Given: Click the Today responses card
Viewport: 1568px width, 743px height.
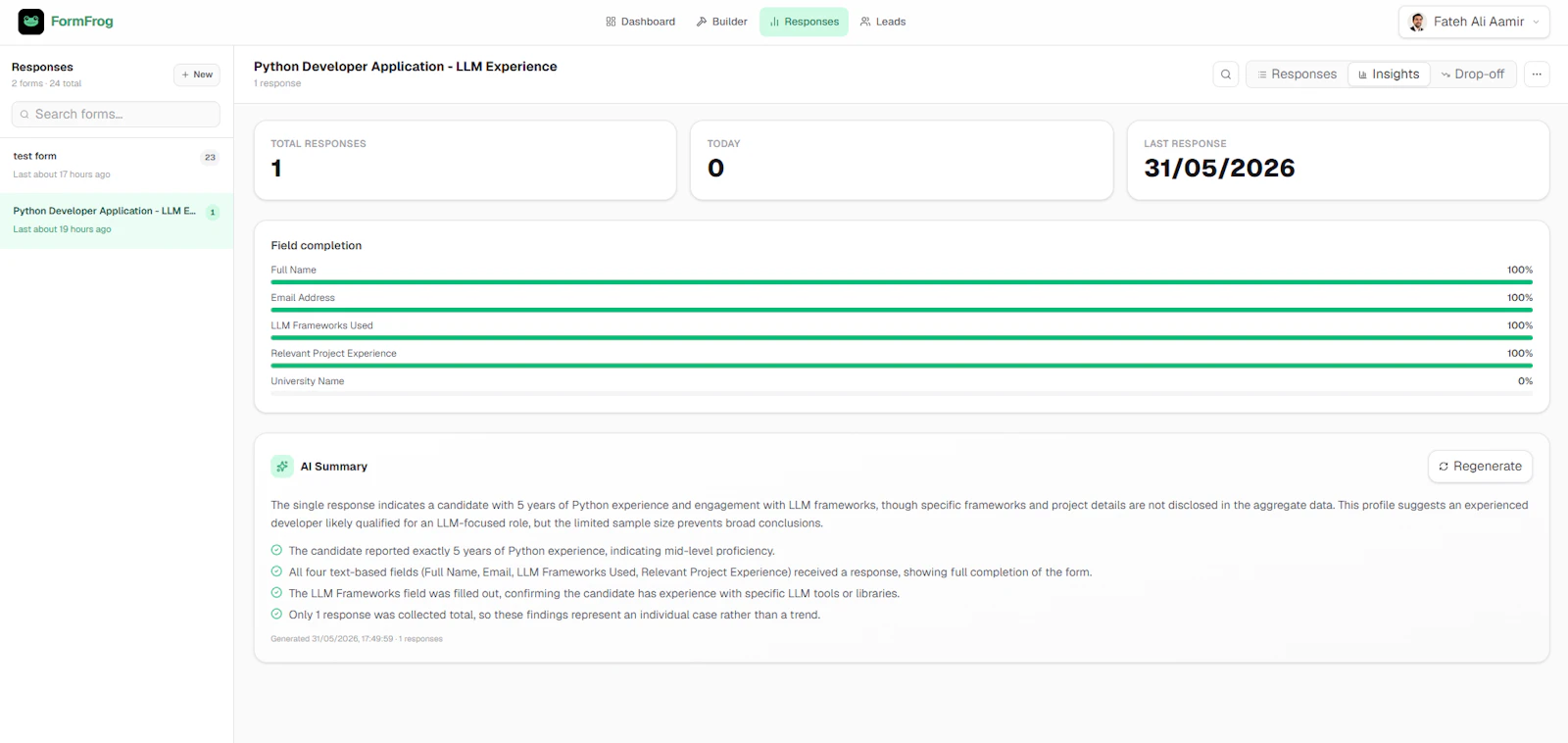Looking at the screenshot, I should coord(902,161).
